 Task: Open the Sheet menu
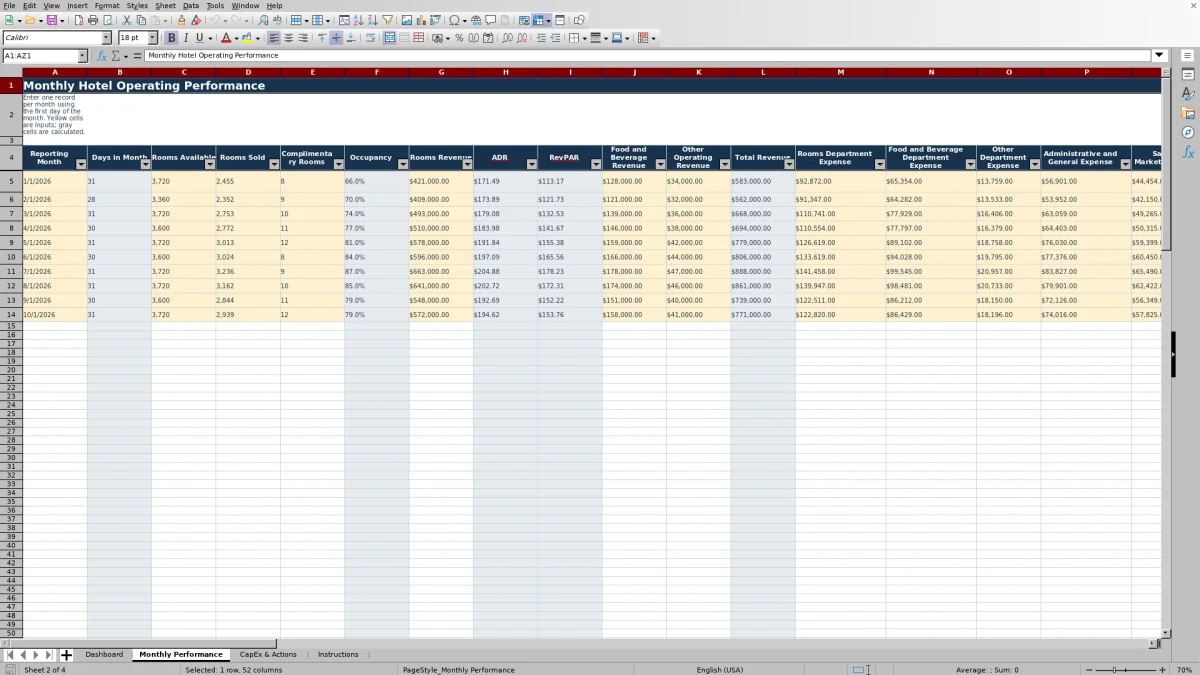(165, 6)
